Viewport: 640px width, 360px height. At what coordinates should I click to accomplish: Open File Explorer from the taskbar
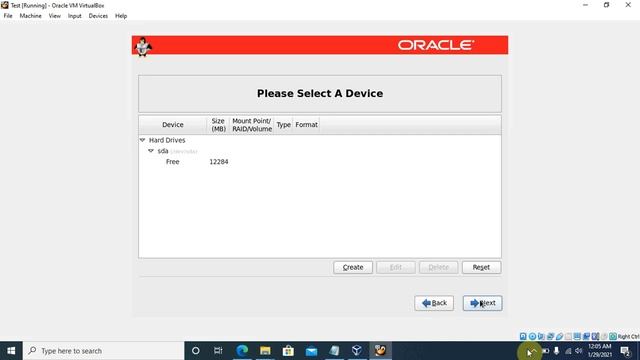[x=265, y=351]
